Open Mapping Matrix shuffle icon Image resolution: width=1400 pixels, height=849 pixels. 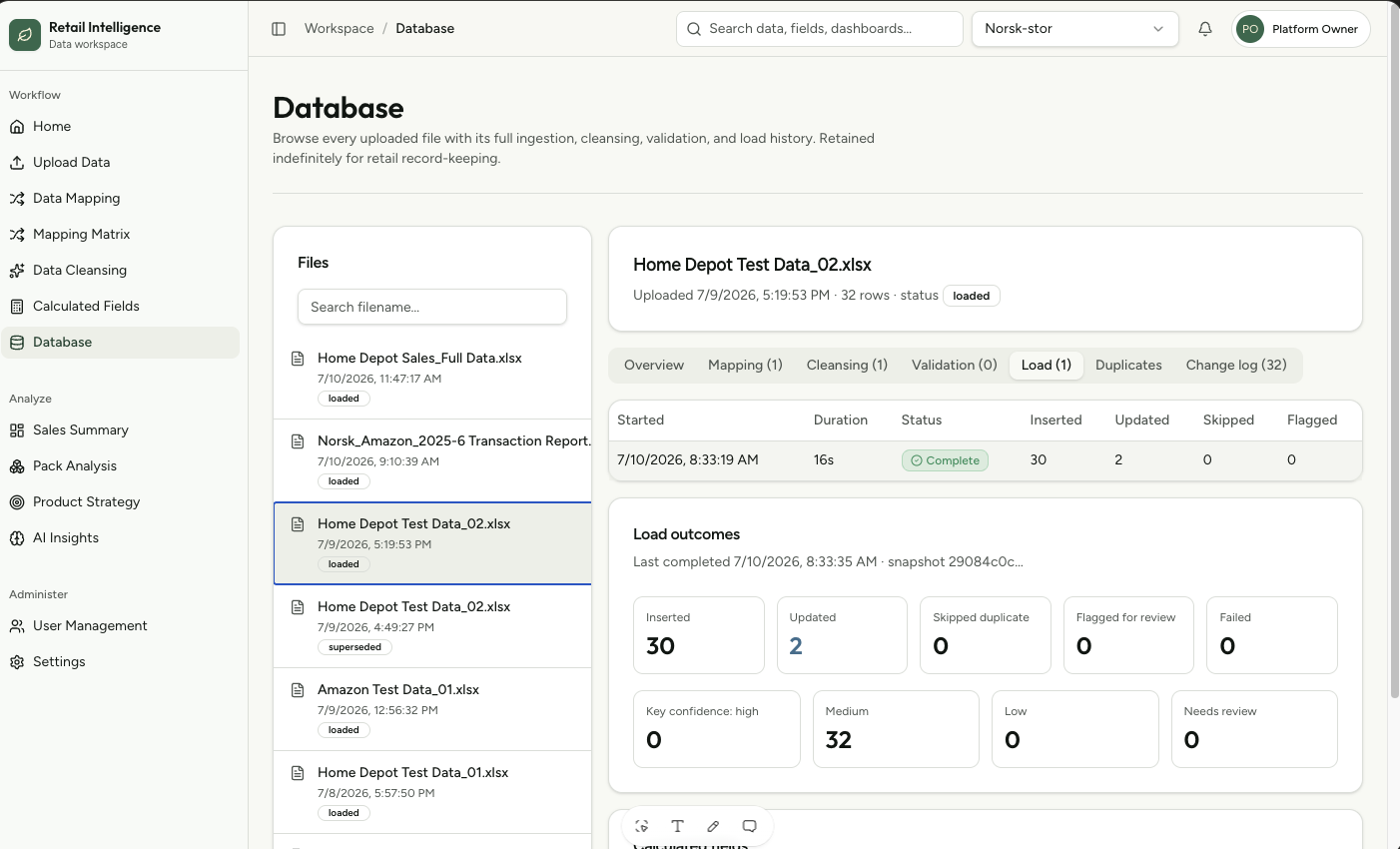17,235
